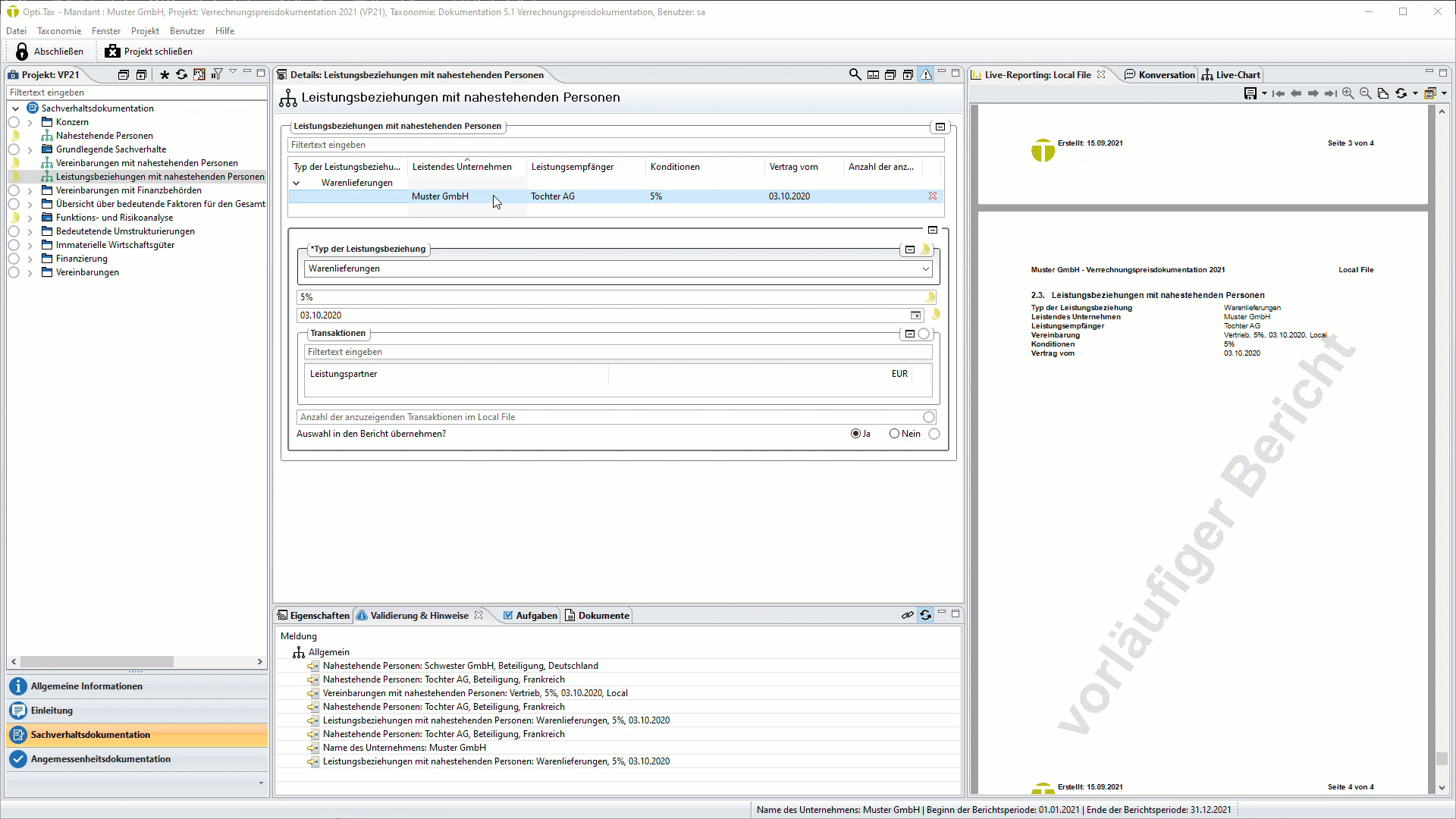
Task: Expand all nodes in the Projekt VP21 tree
Action: click(x=141, y=74)
